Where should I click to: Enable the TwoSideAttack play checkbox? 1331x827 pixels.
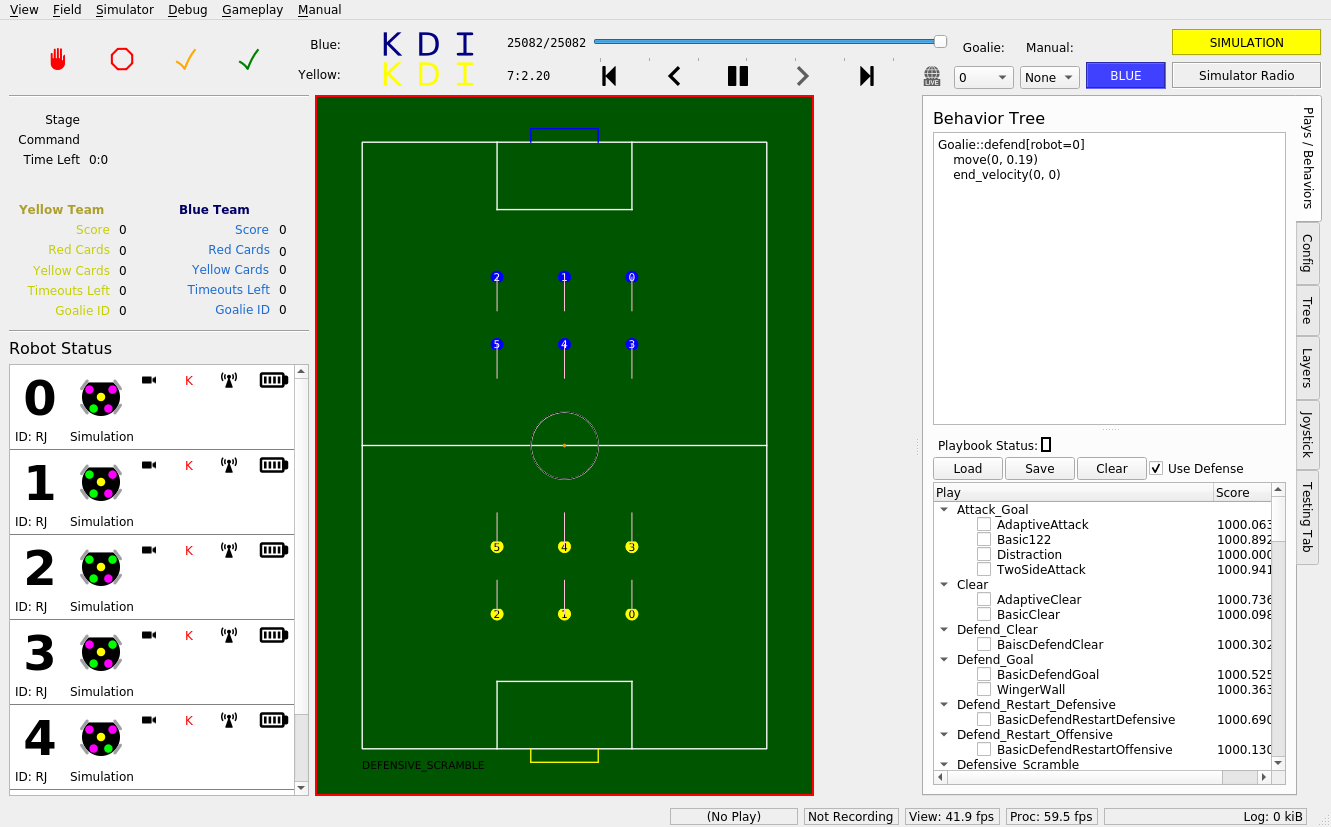(984, 569)
